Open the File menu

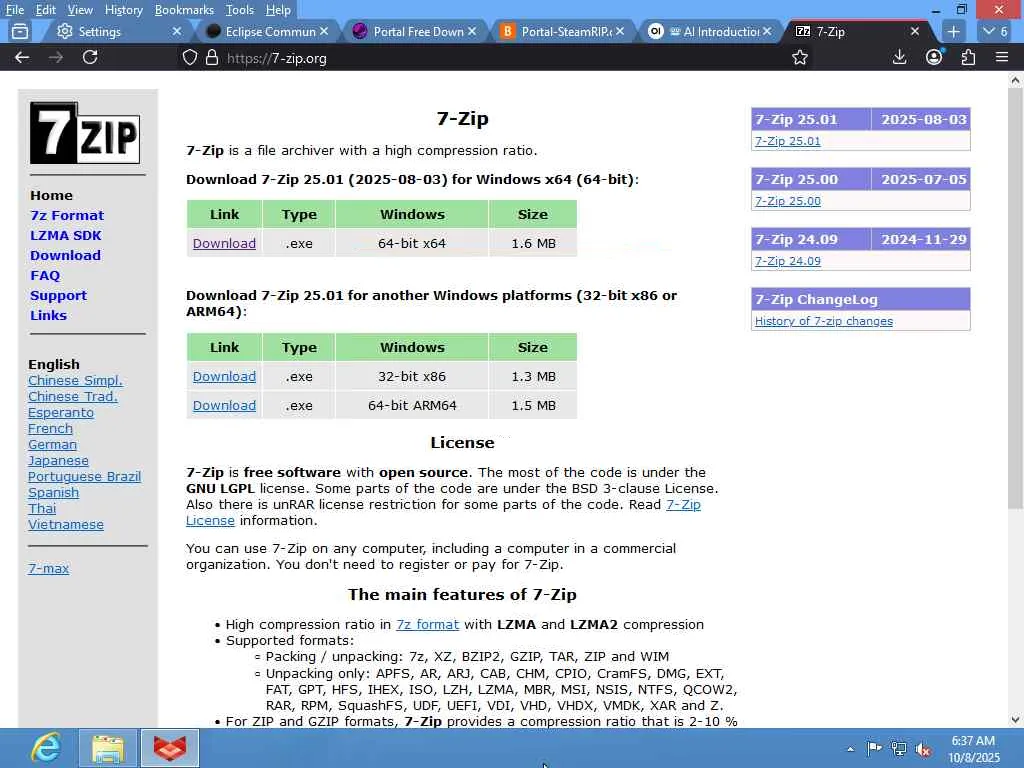coord(14,10)
